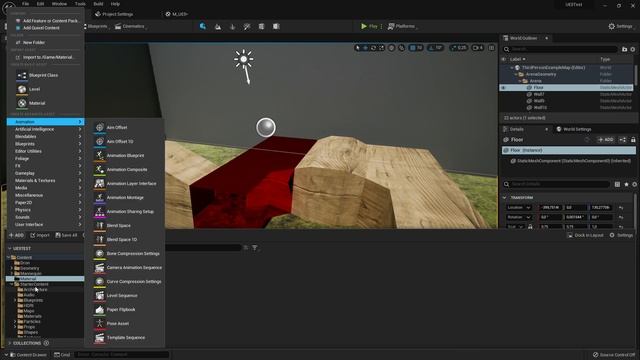Click the outliner new folder icon
The width and height of the screenshot is (640, 360).
pyautogui.click(x=624, y=49)
